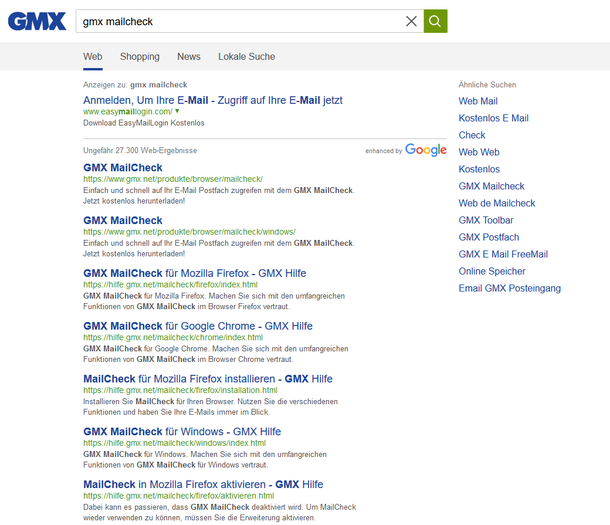Select related search 'Web de Mailcheck'
The height and width of the screenshot is (525, 610).
tap(497, 203)
